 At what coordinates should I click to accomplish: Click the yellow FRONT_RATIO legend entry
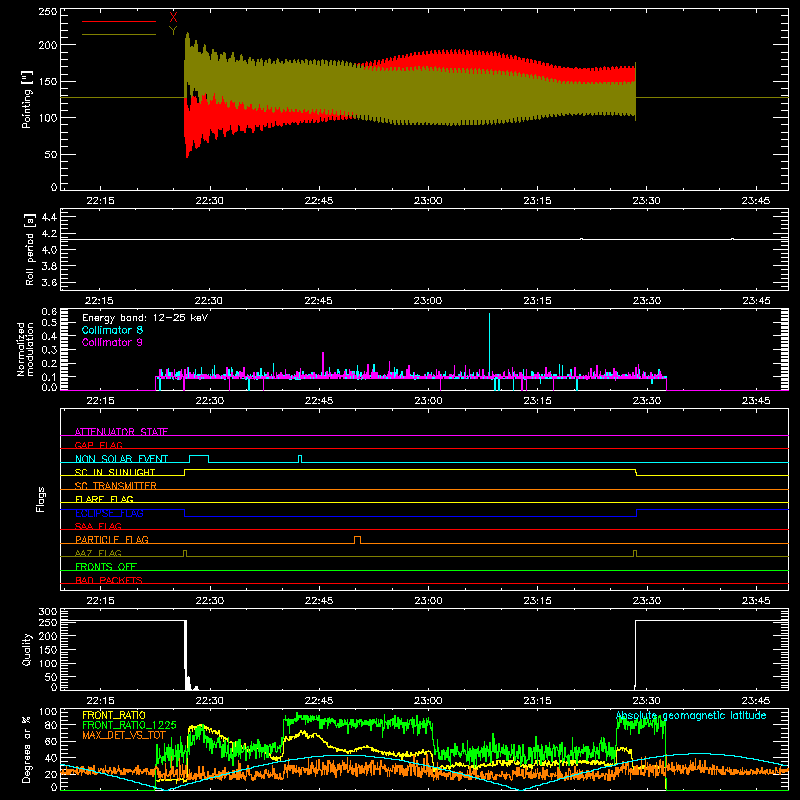coord(114,715)
